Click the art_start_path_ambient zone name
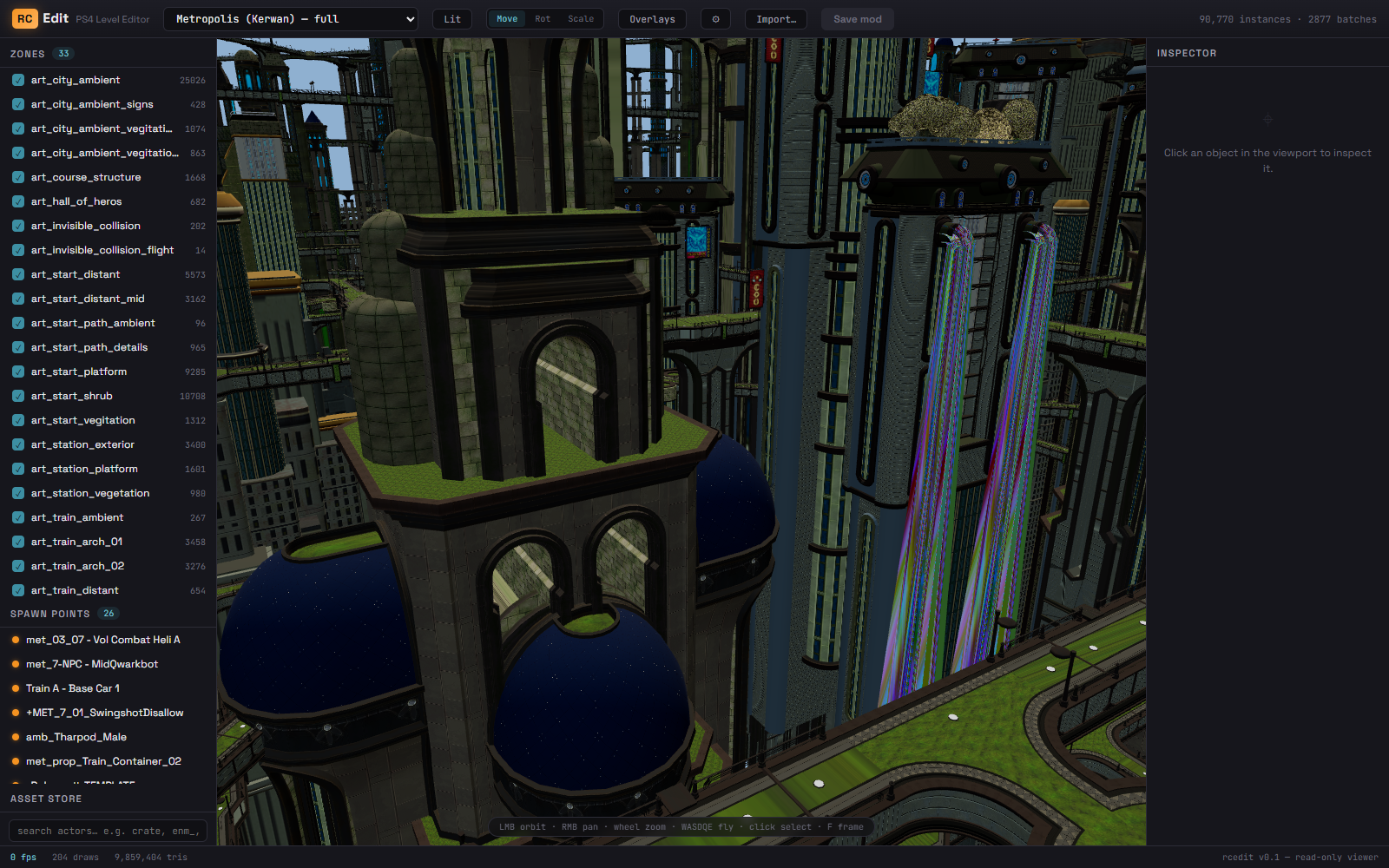Image resolution: width=1389 pixels, height=868 pixels. click(x=93, y=323)
